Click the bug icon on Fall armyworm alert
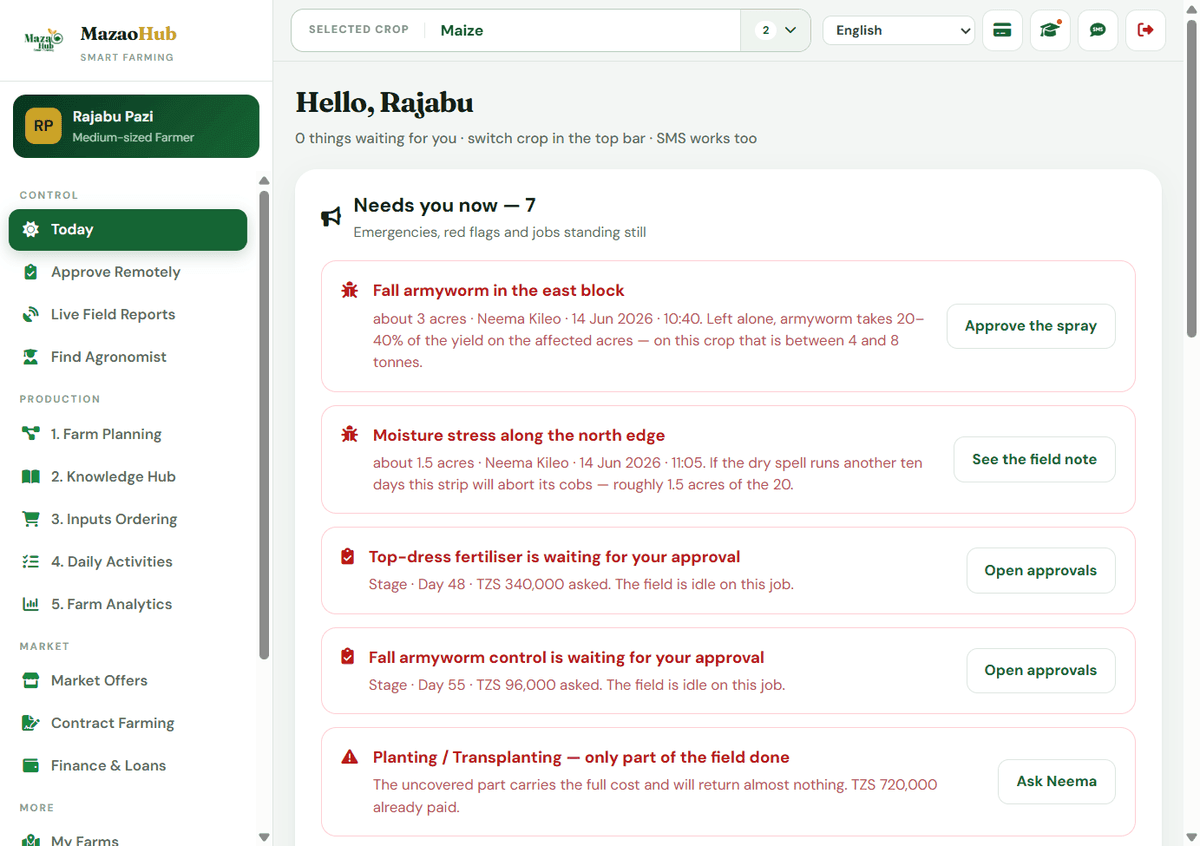The image size is (1200, 846). pos(349,290)
